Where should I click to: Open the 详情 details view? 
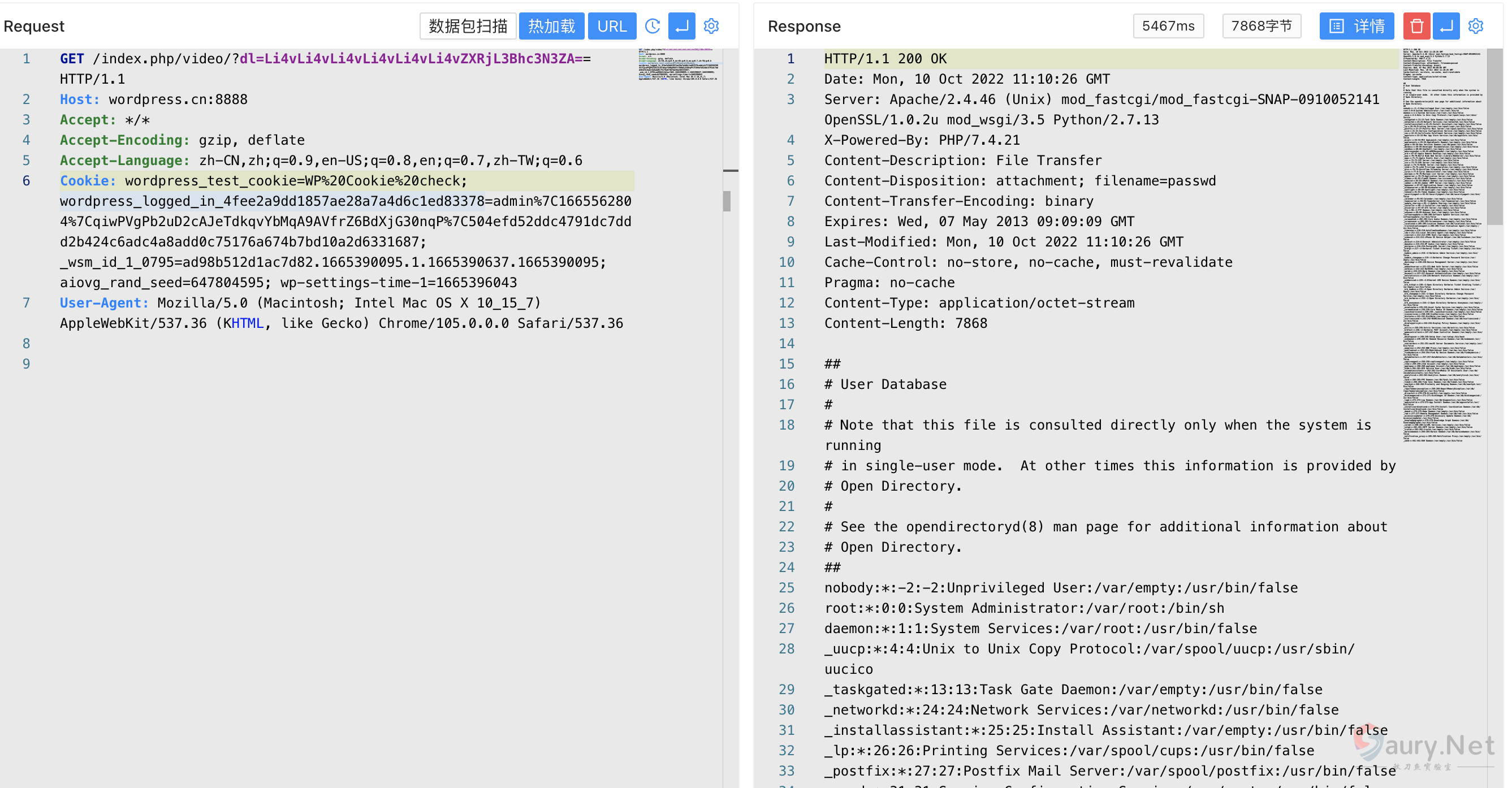pos(1357,27)
